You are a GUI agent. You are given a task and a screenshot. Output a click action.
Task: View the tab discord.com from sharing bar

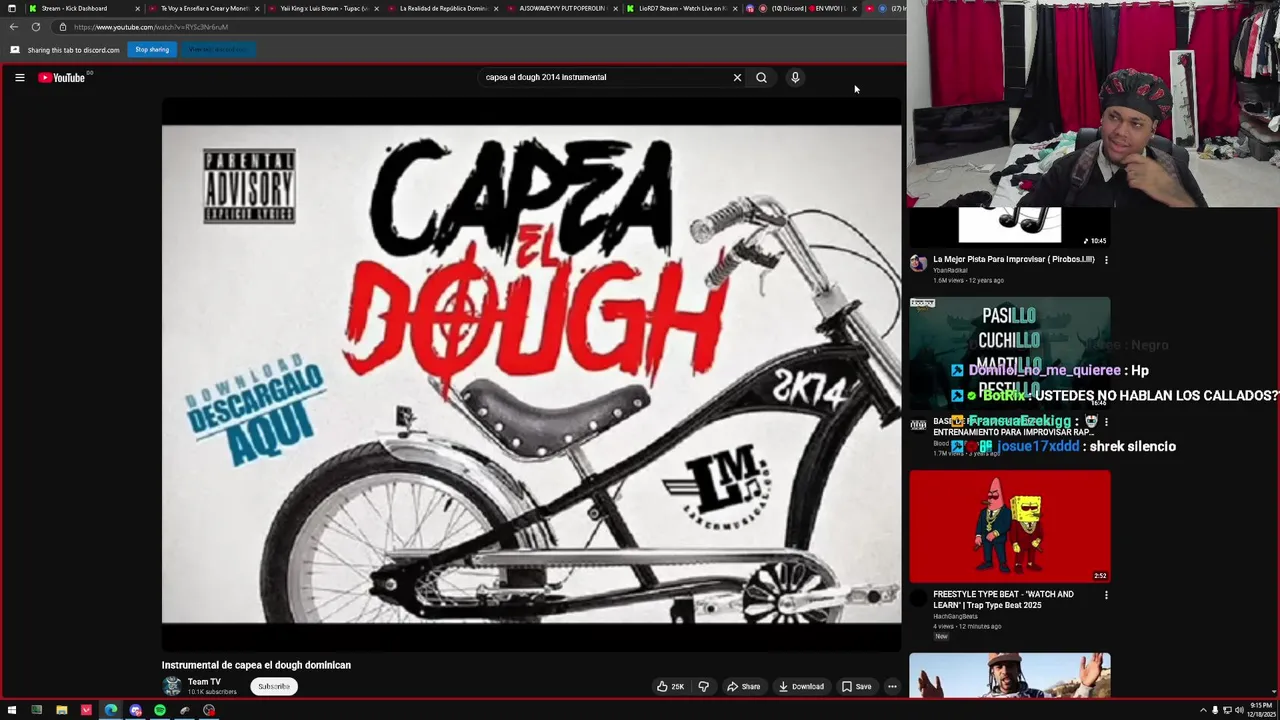coord(217,49)
